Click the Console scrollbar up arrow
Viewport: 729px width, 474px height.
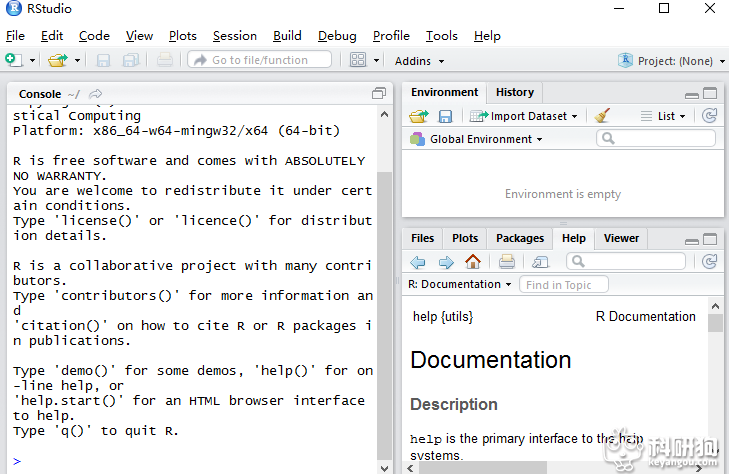pyautogui.click(x=384, y=114)
